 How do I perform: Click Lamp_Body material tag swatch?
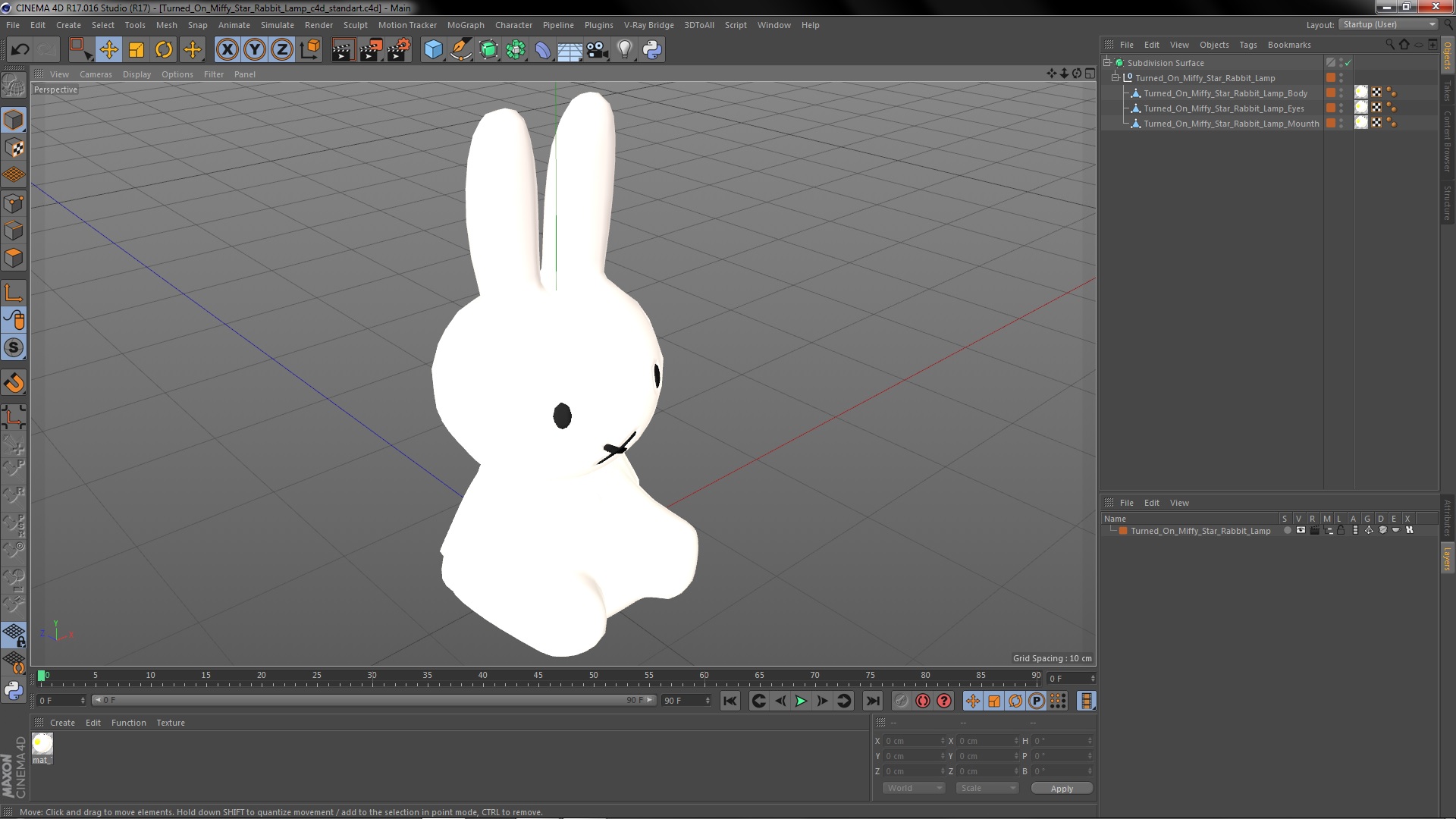coord(1361,93)
